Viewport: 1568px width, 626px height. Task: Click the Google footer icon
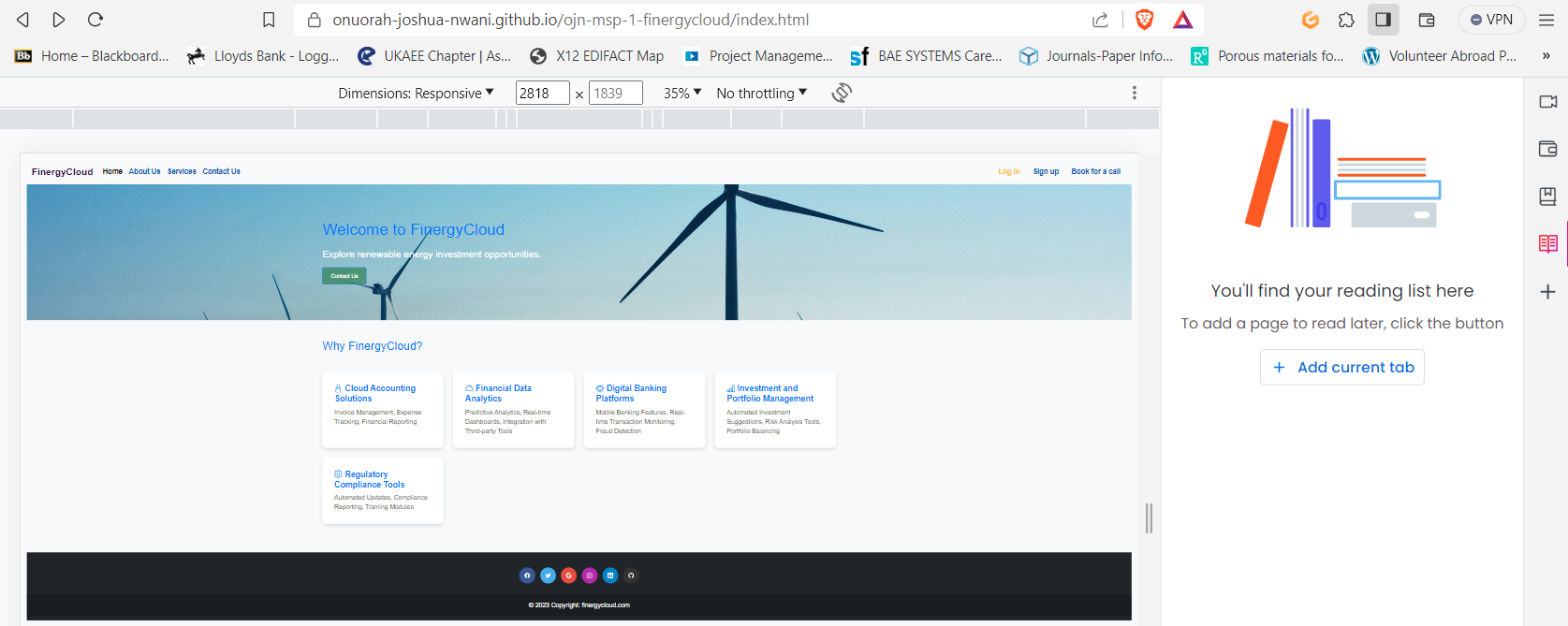click(568, 575)
